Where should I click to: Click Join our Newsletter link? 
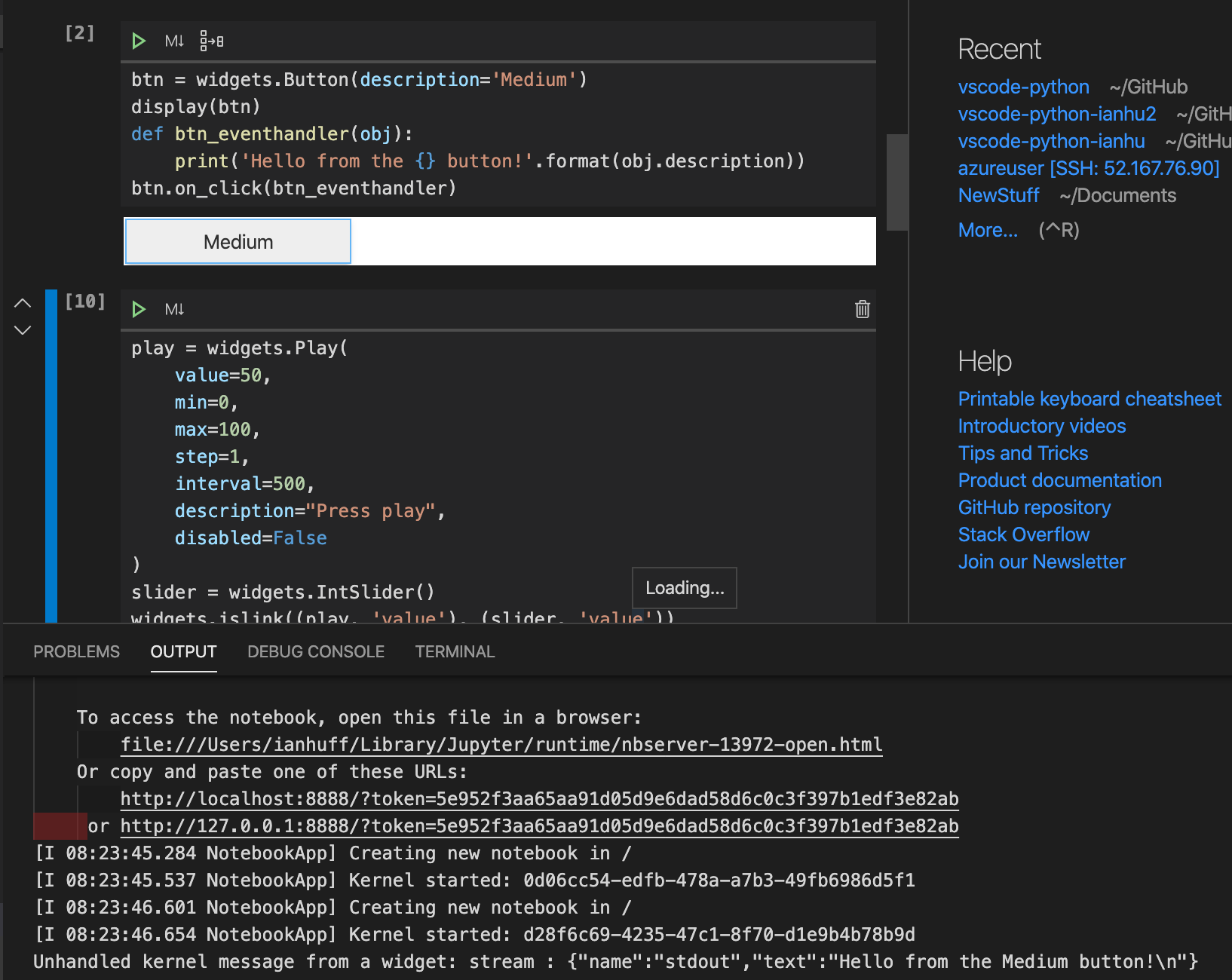[1041, 562]
